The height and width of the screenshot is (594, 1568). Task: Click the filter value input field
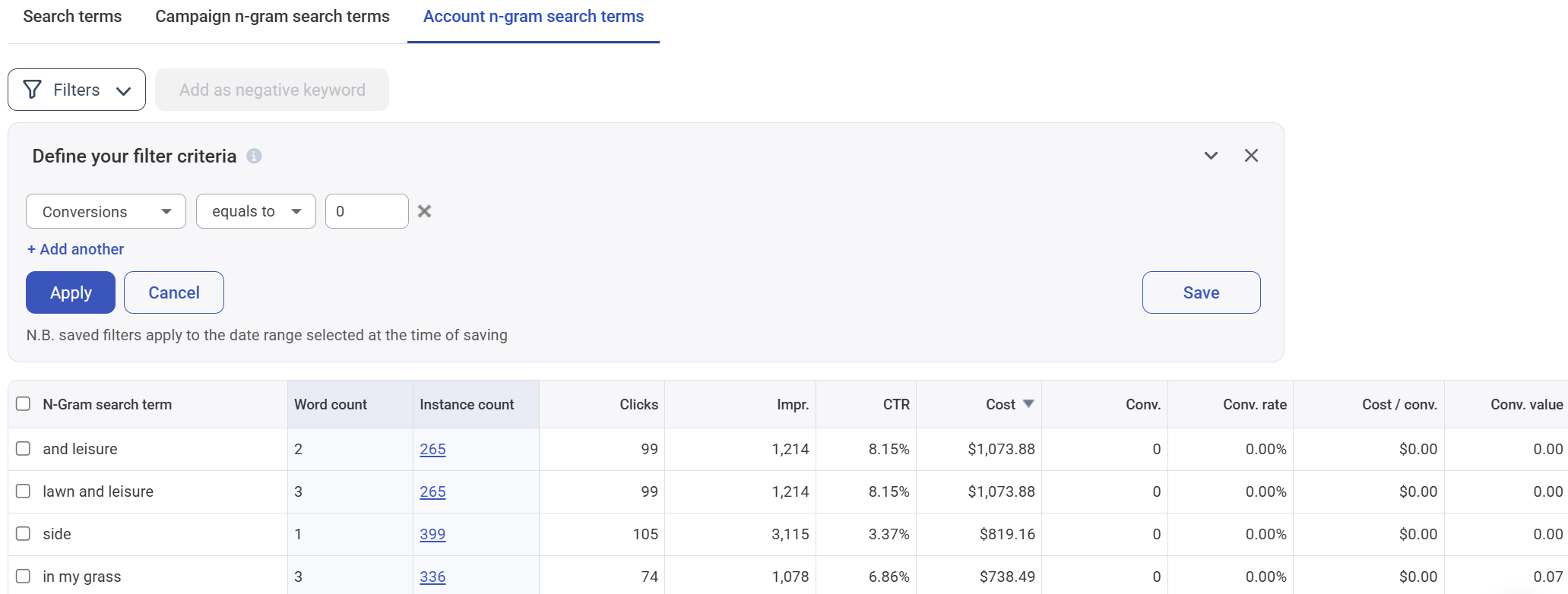pos(366,211)
